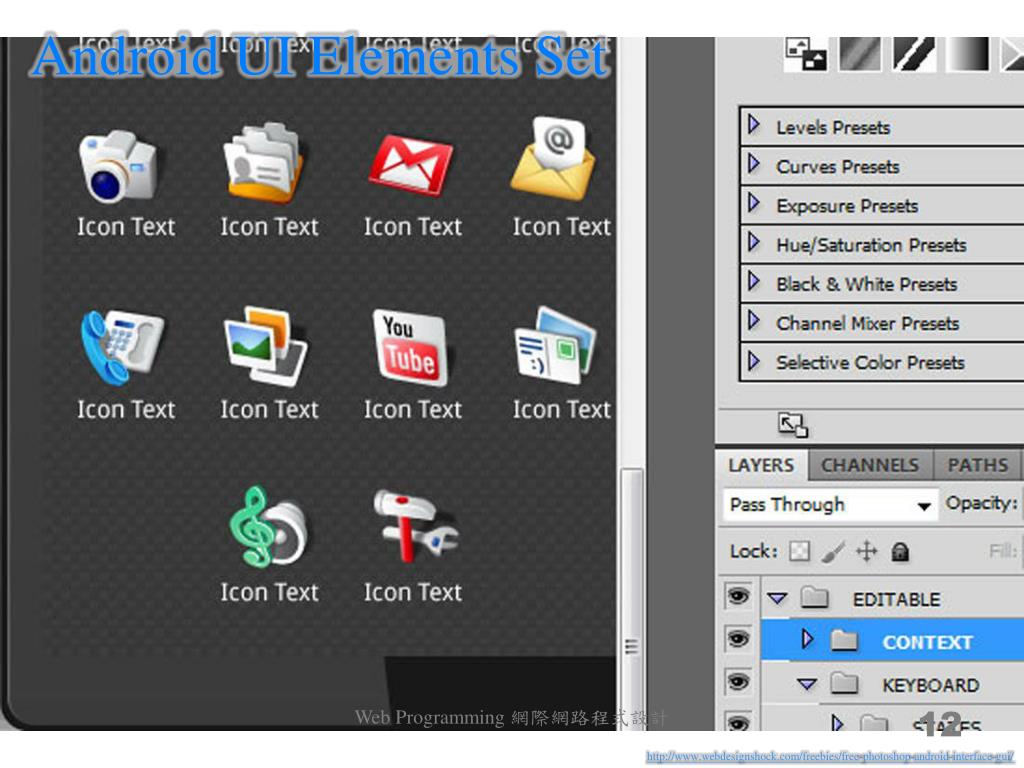Switch to the CHANNELS tab
The image size is (1024, 768).
click(x=870, y=465)
